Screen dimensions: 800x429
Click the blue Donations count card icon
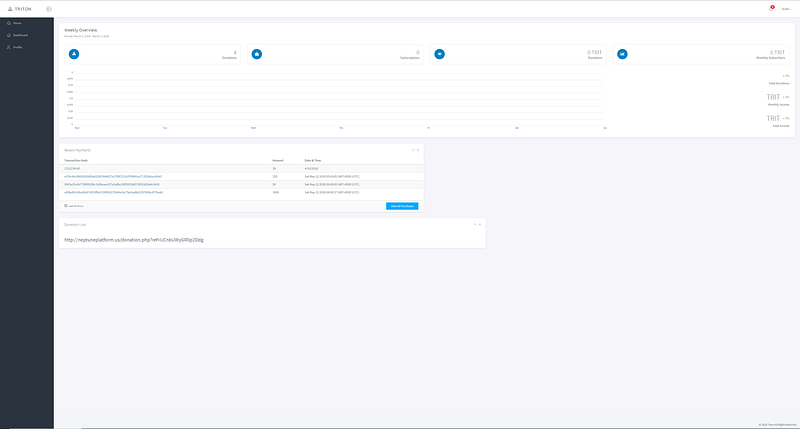click(x=74, y=54)
